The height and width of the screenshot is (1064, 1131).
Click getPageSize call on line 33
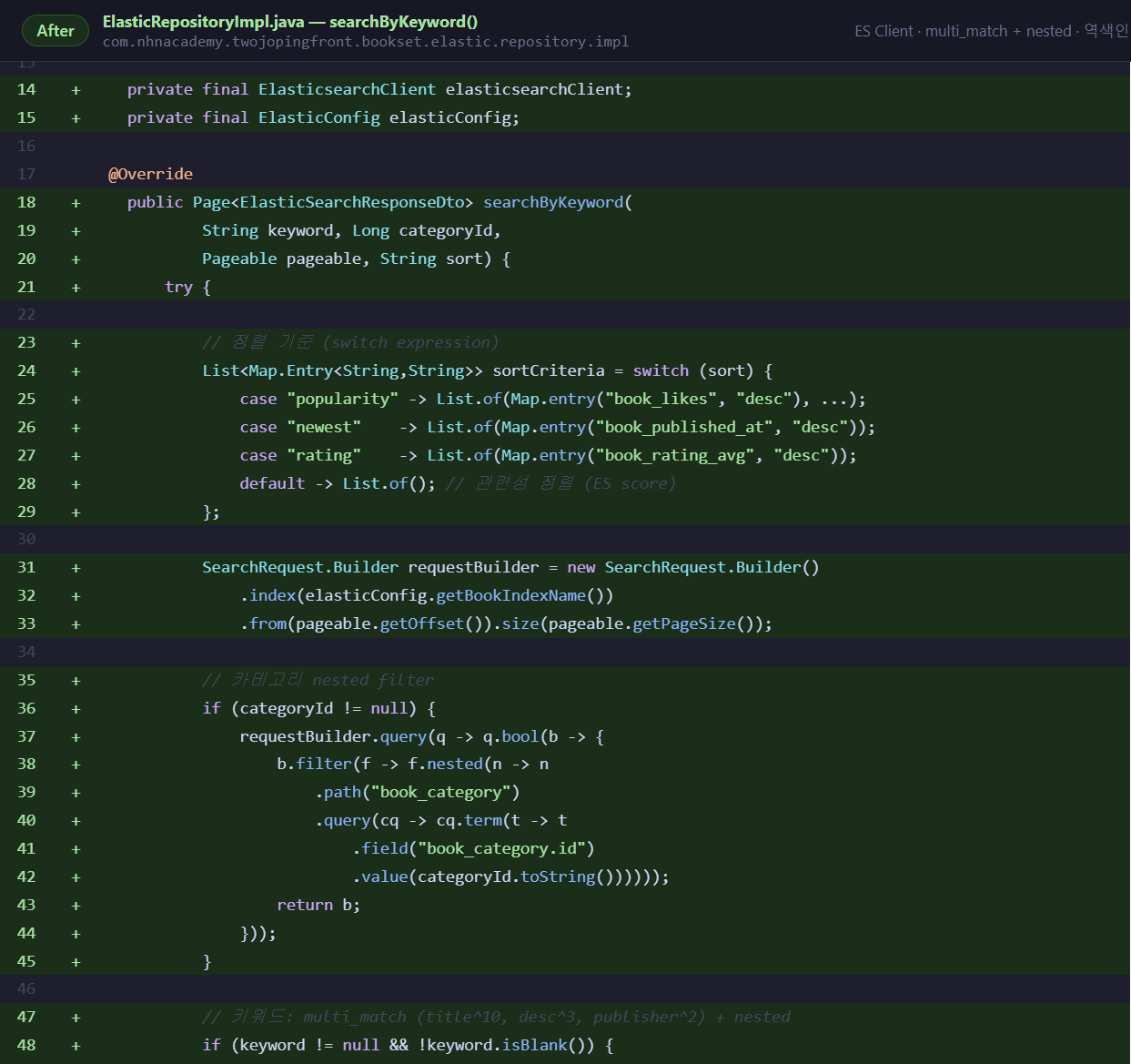click(684, 623)
